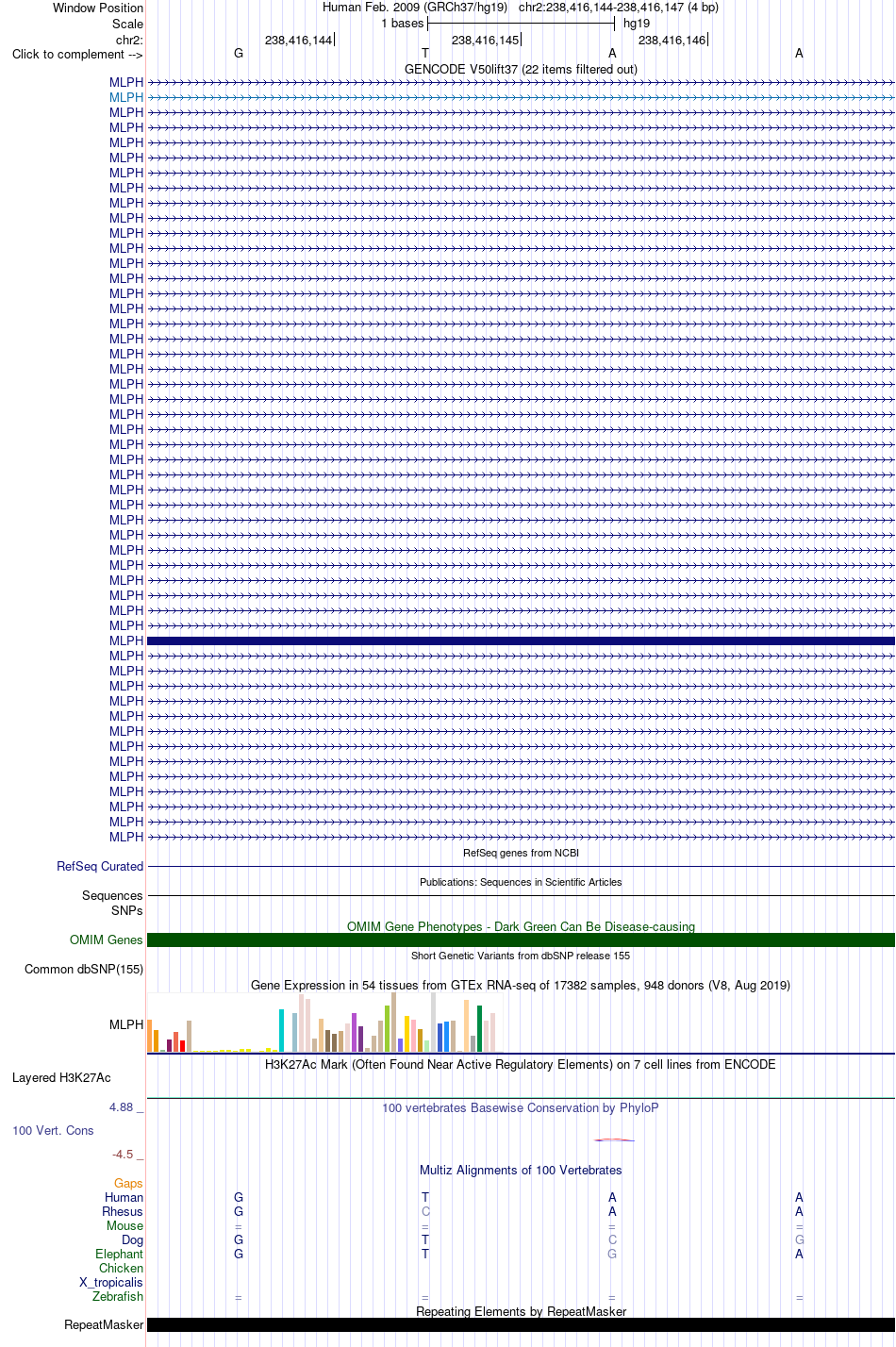Click the cyan bar in the GTEx chart
The width and height of the screenshot is (896, 1347).
coord(282,1031)
